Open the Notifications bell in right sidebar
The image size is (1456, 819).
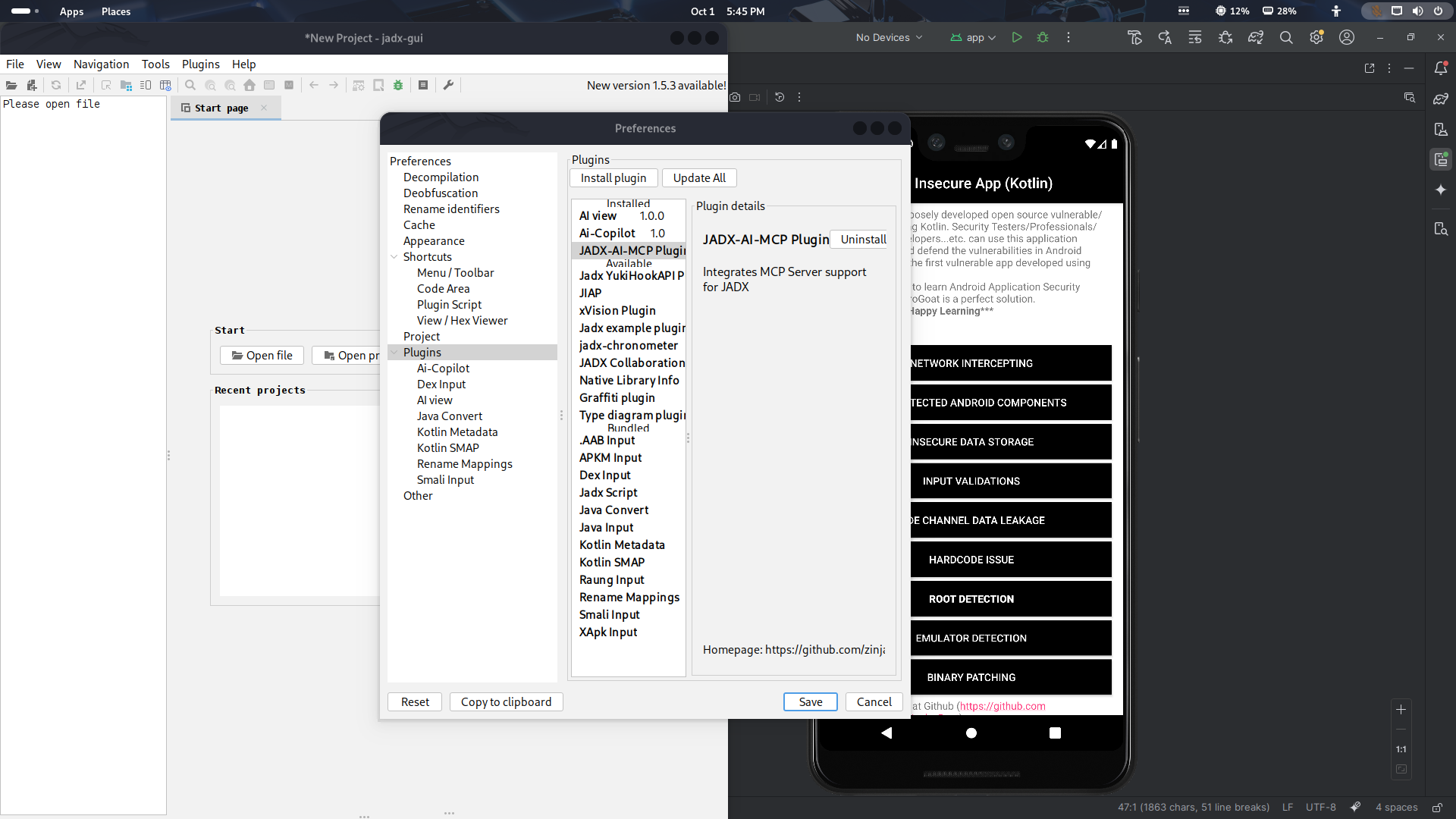click(1441, 68)
